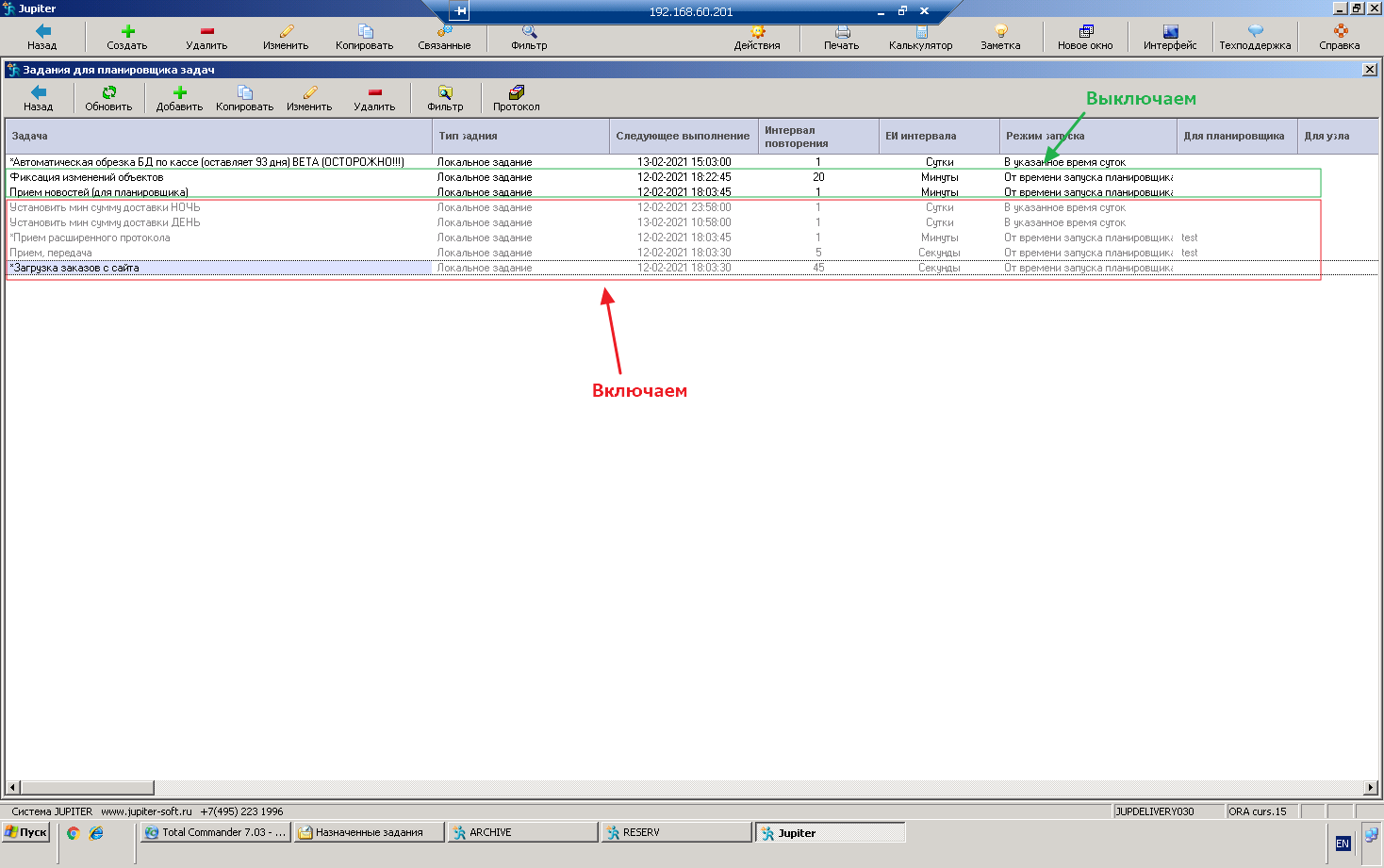
Task: Click the remote session pin icon
Action: (x=460, y=11)
